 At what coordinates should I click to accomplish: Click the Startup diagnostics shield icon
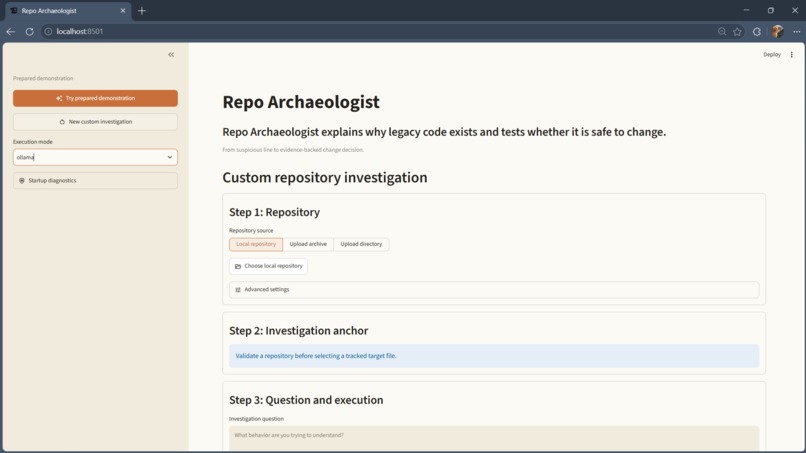[x=22, y=180]
